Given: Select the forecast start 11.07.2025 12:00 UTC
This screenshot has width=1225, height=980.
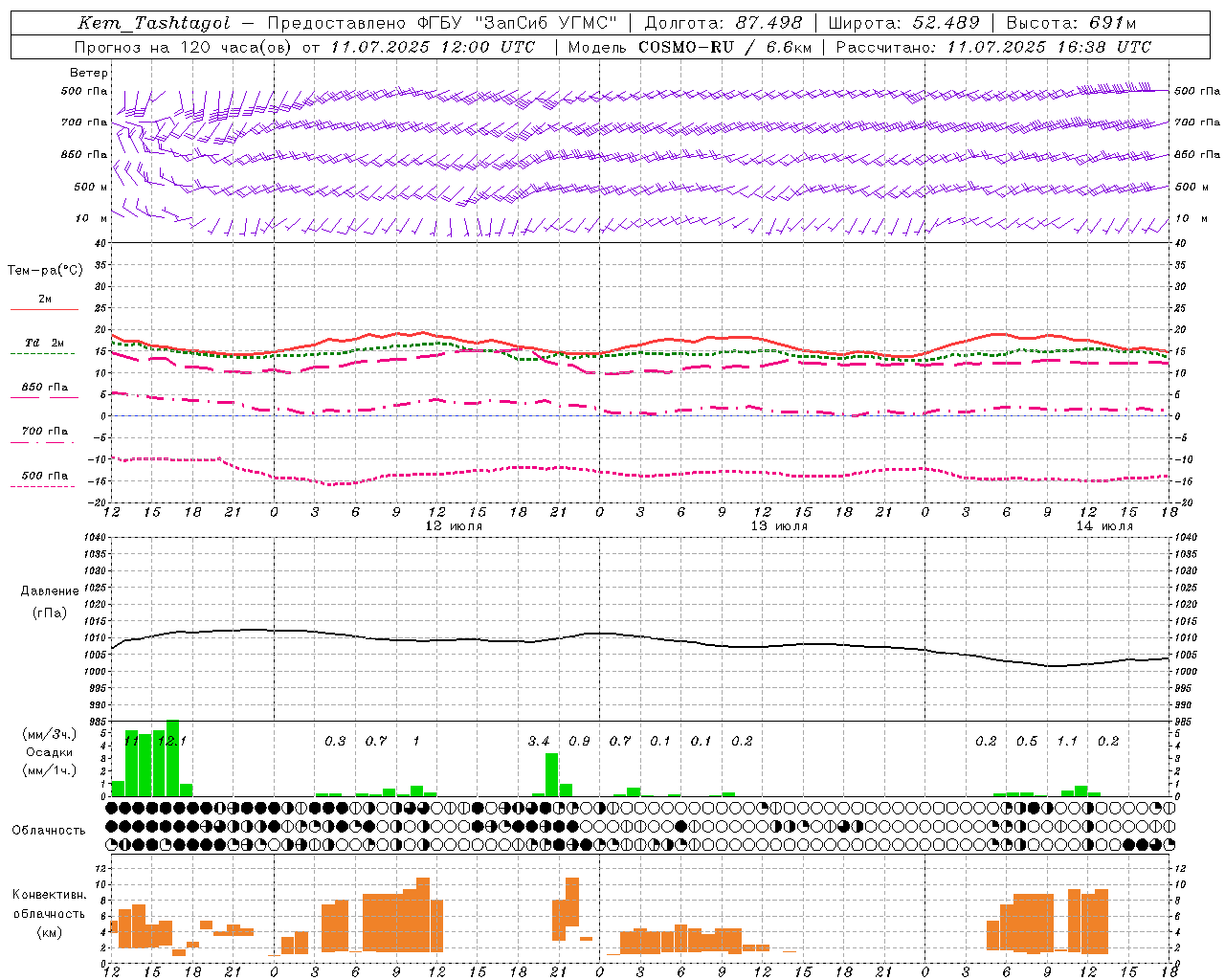Looking at the screenshot, I should pos(433,47).
